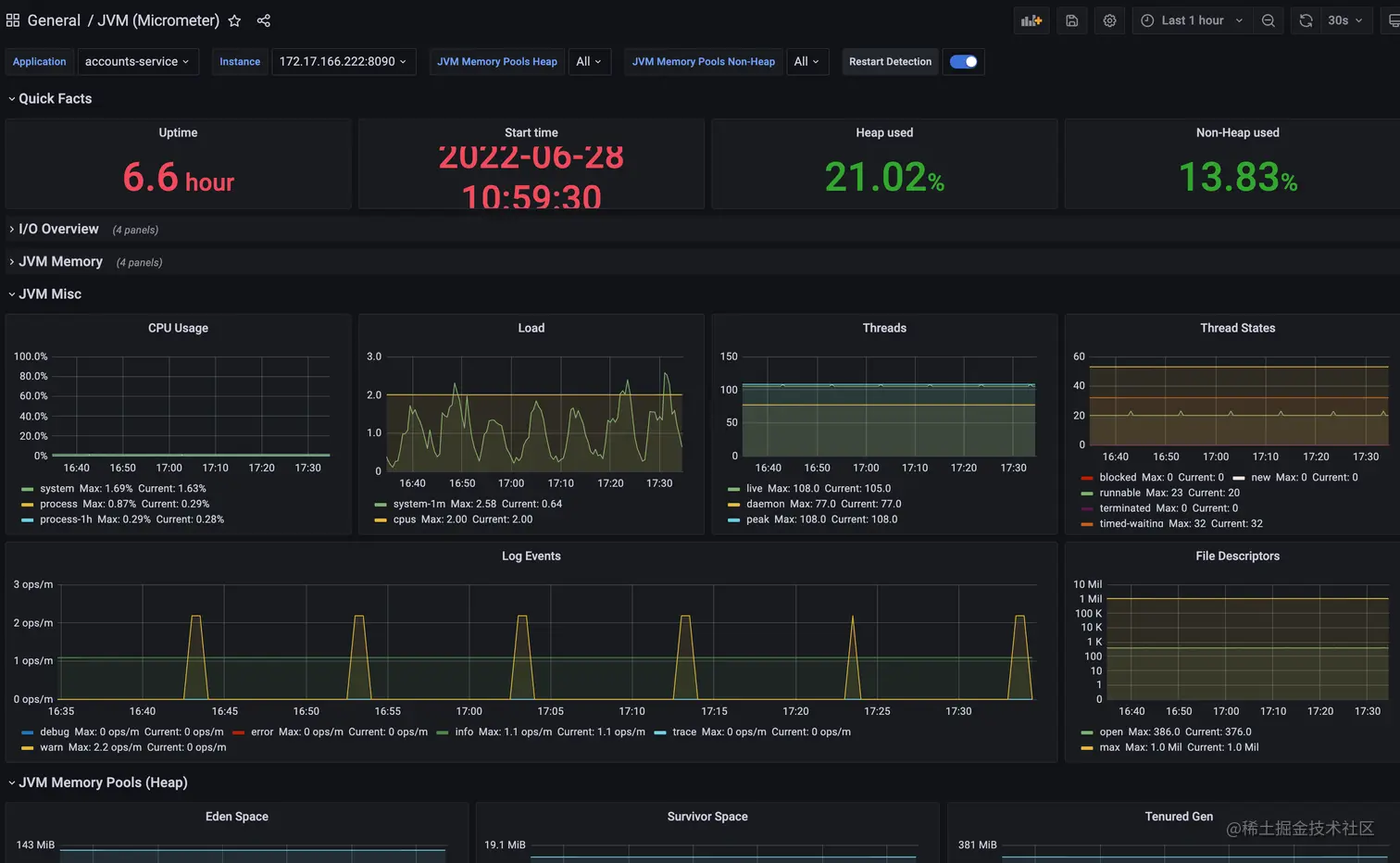This screenshot has width=1400, height=863.
Task: Go to the General folder breadcrumb
Action: (x=54, y=20)
